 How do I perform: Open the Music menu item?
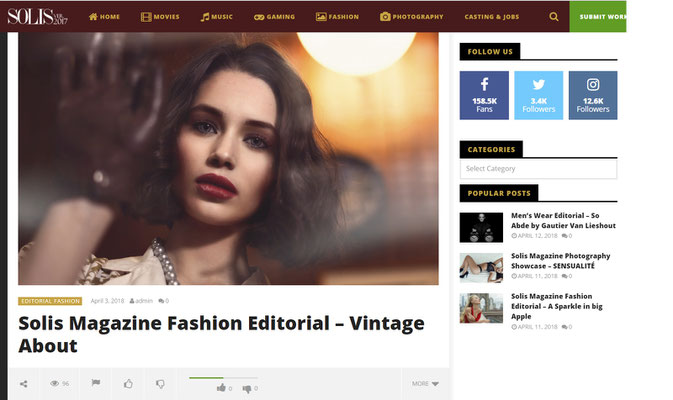tap(217, 17)
